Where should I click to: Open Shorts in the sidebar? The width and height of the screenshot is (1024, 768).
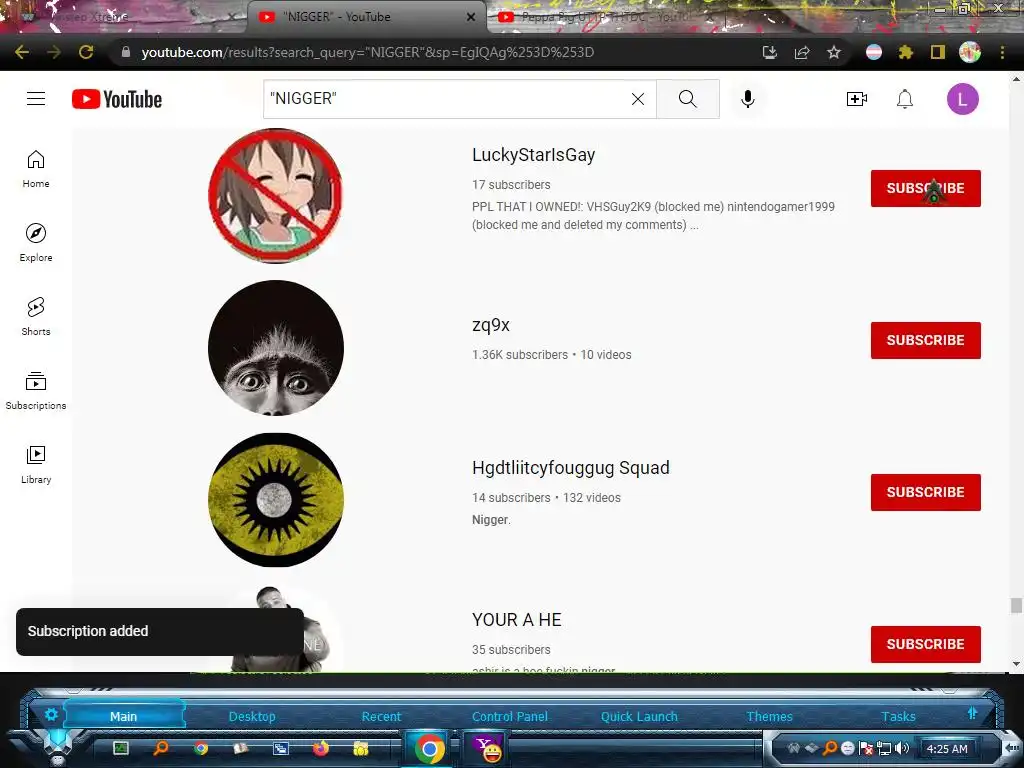[x=36, y=317]
